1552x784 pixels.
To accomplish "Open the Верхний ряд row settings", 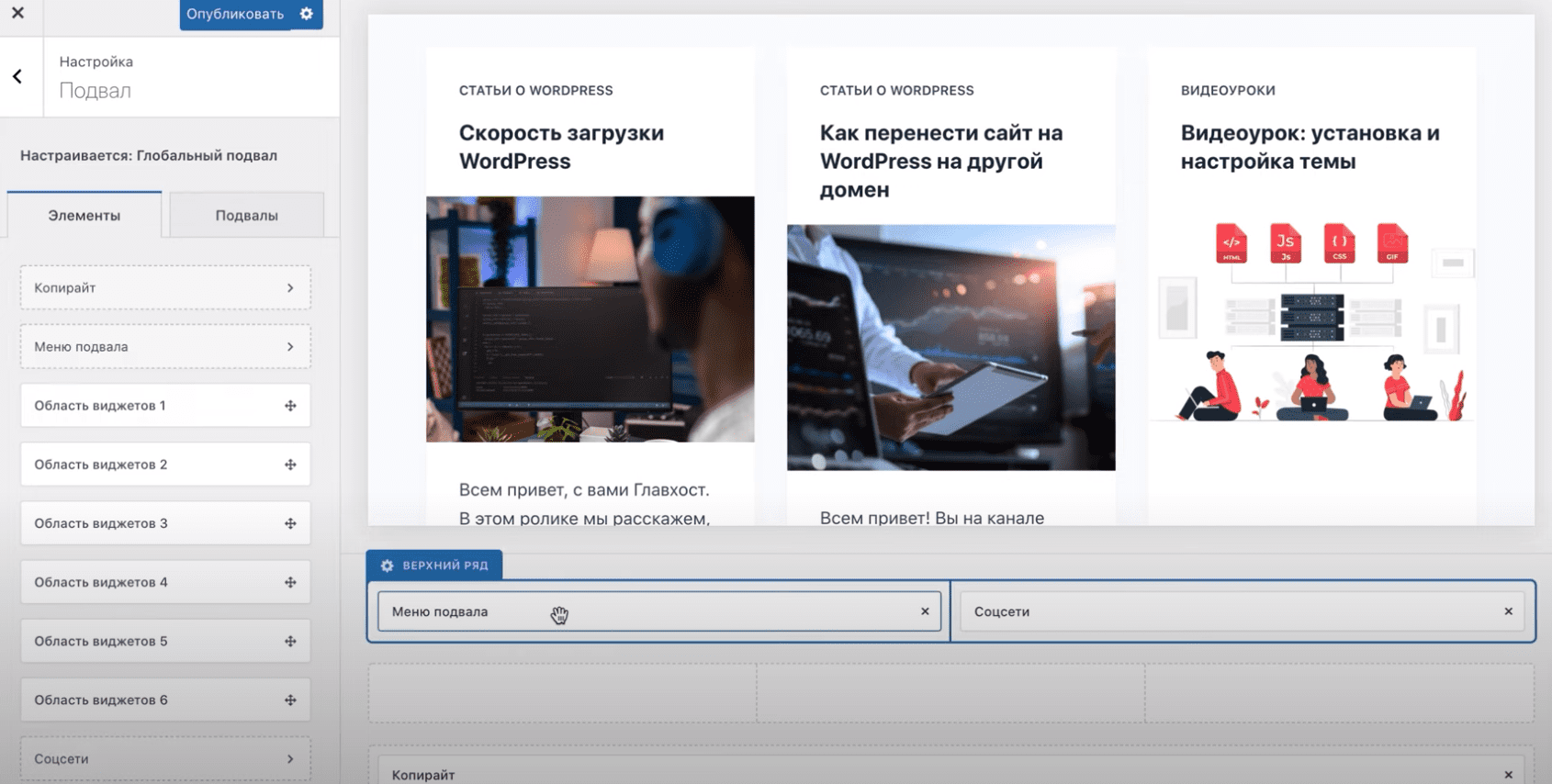I will (x=434, y=566).
